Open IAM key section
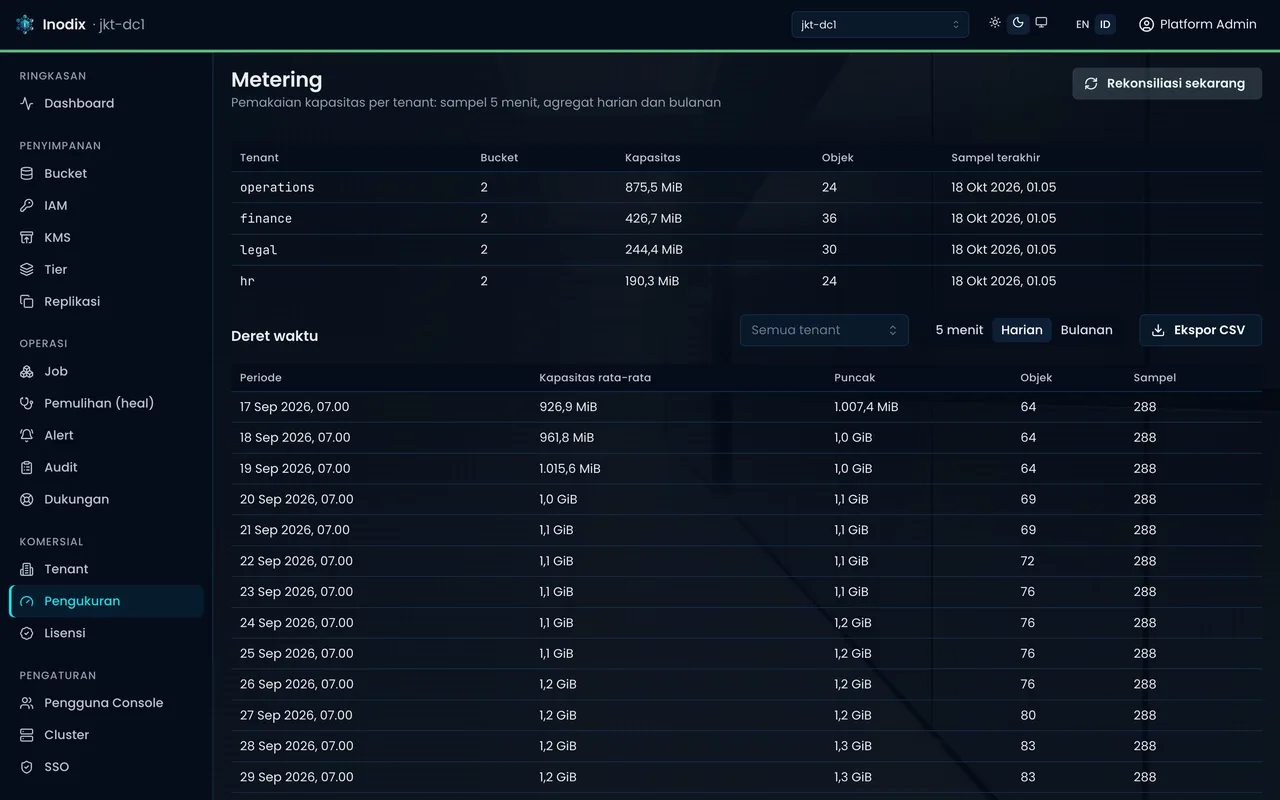1280x800 pixels. [x=106, y=205]
